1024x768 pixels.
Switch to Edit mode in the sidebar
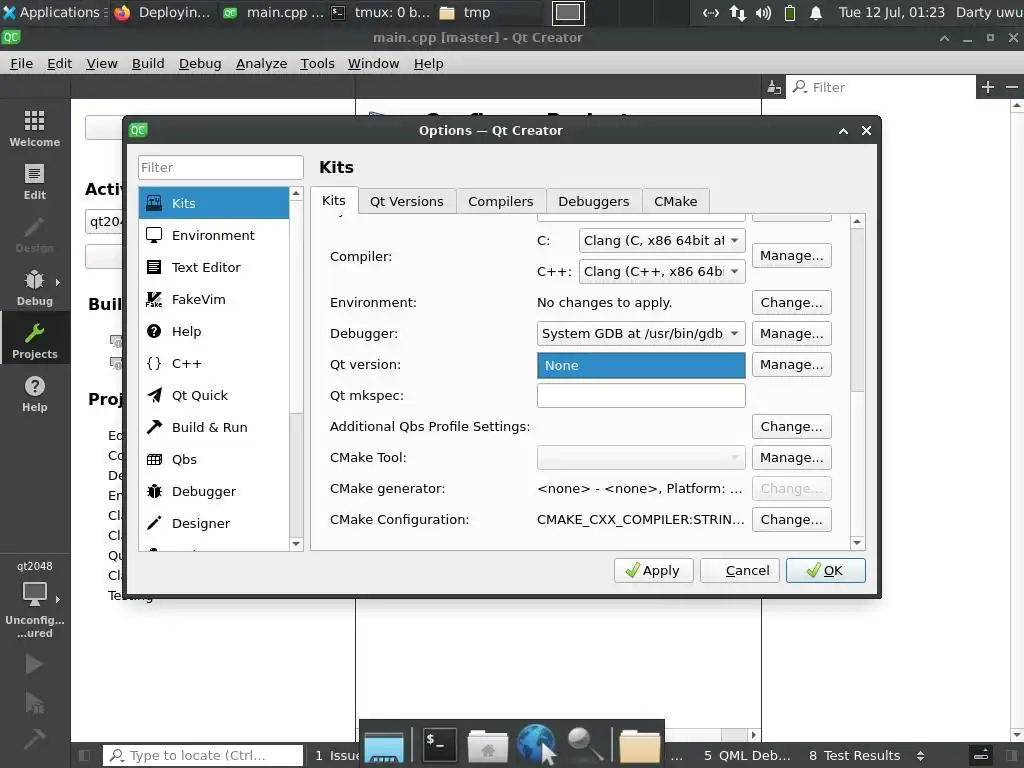[35, 182]
